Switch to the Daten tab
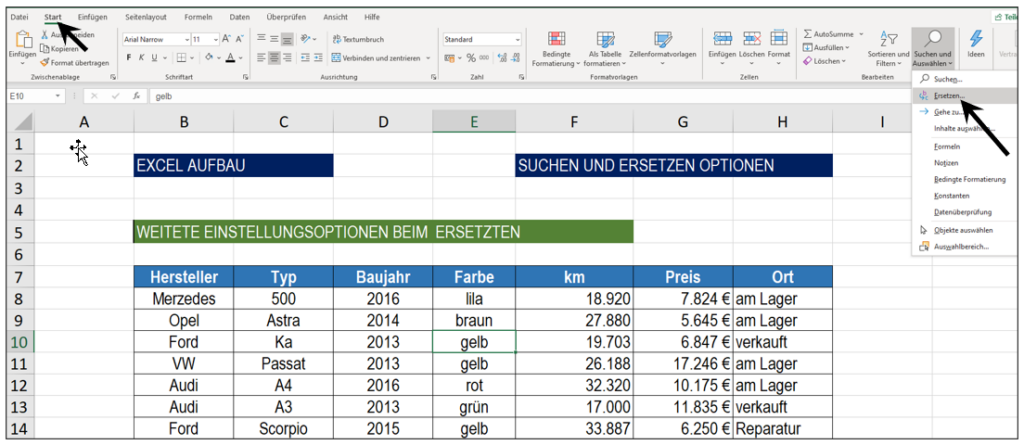The width and height of the screenshot is (1024, 445). pyautogui.click(x=240, y=16)
